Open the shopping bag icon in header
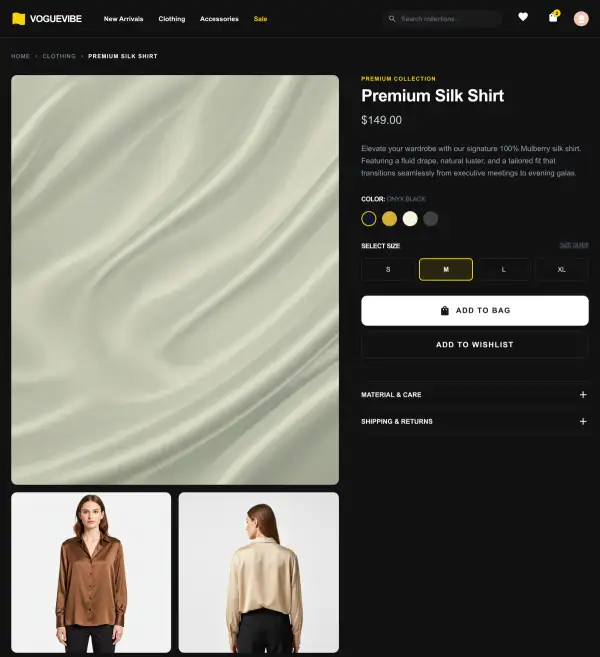This screenshot has height=657, width=600. point(553,17)
